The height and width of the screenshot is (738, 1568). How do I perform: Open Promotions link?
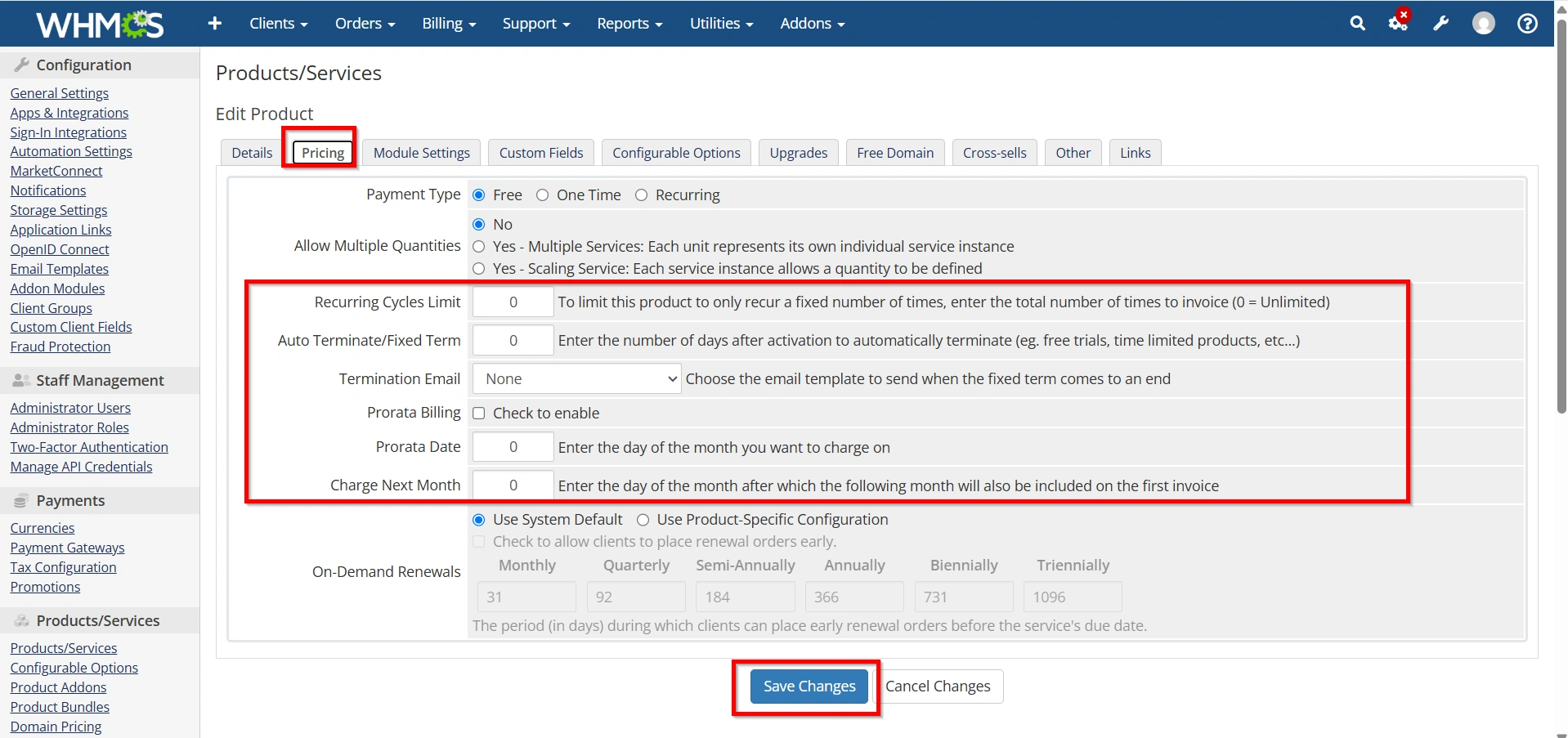46,587
